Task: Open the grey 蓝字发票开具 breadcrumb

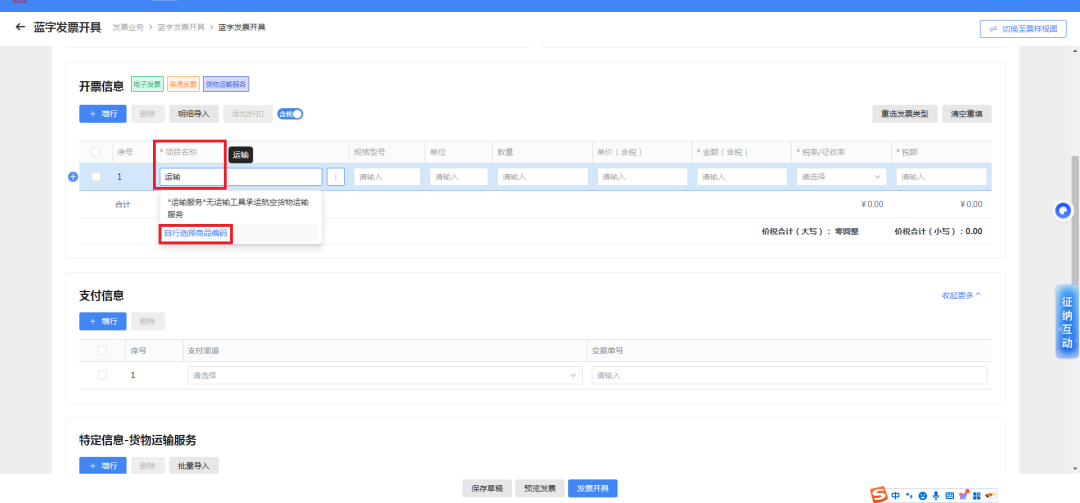Action: point(180,28)
